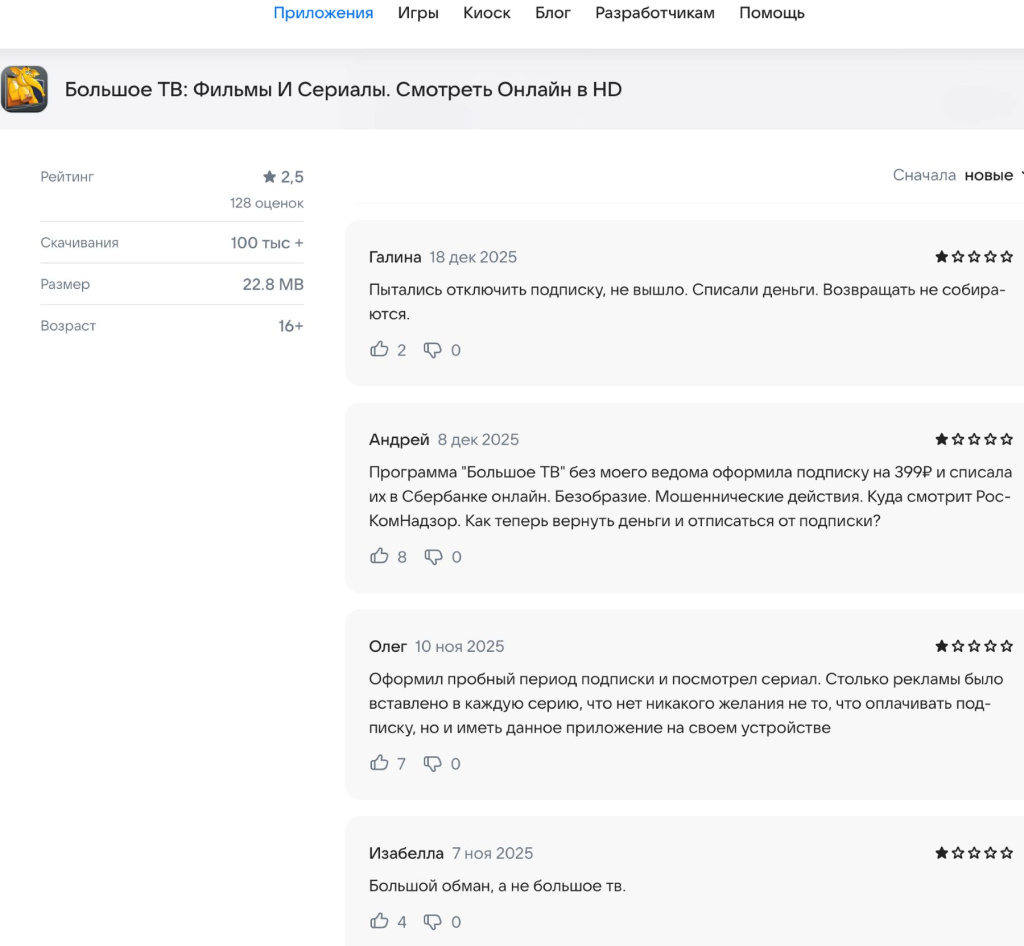Screen dimensions: 1024x946
Task: Click the empty second star in Олег's rating
Action: point(957,646)
